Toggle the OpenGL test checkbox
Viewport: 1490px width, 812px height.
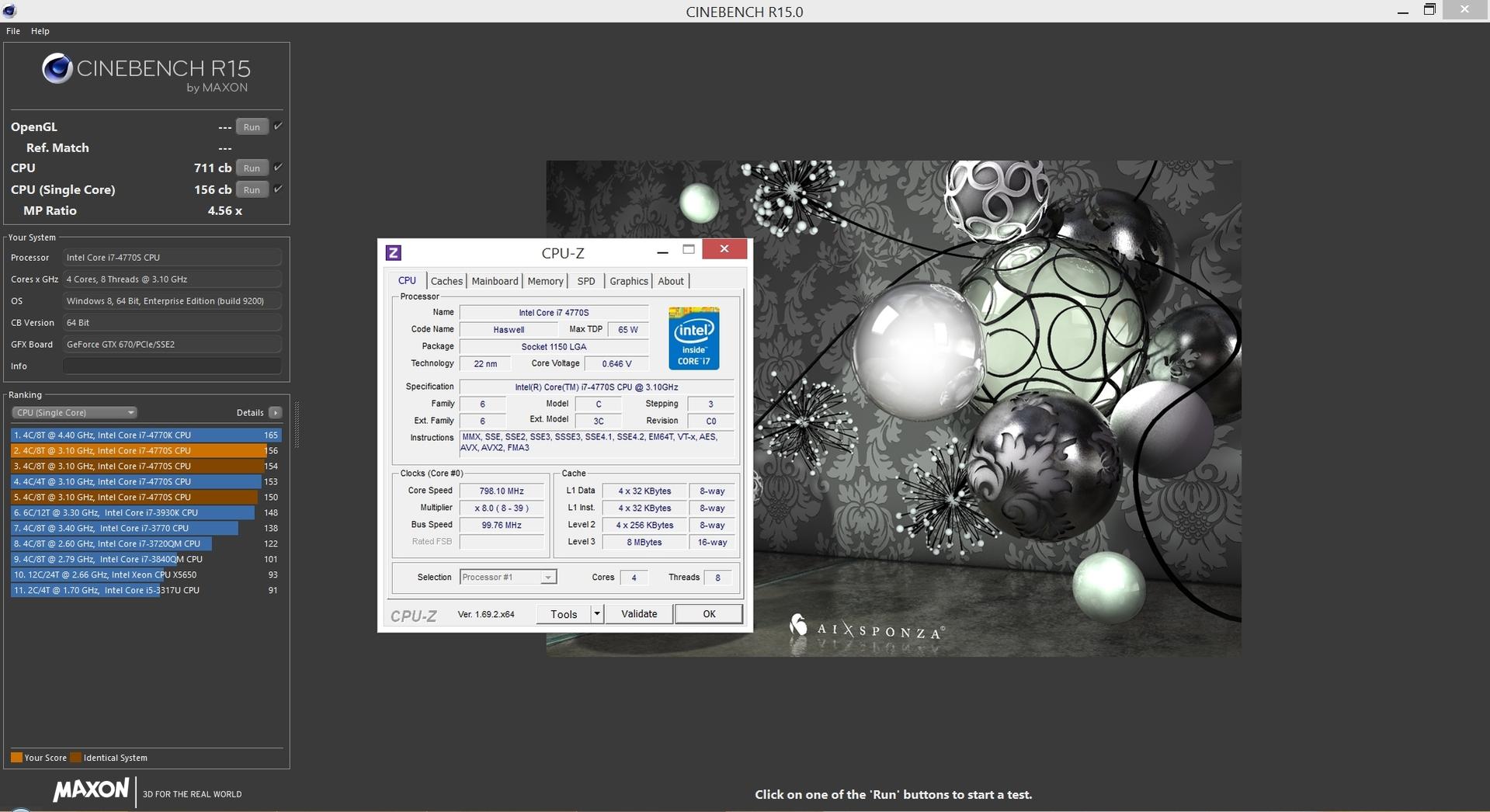pos(278,126)
